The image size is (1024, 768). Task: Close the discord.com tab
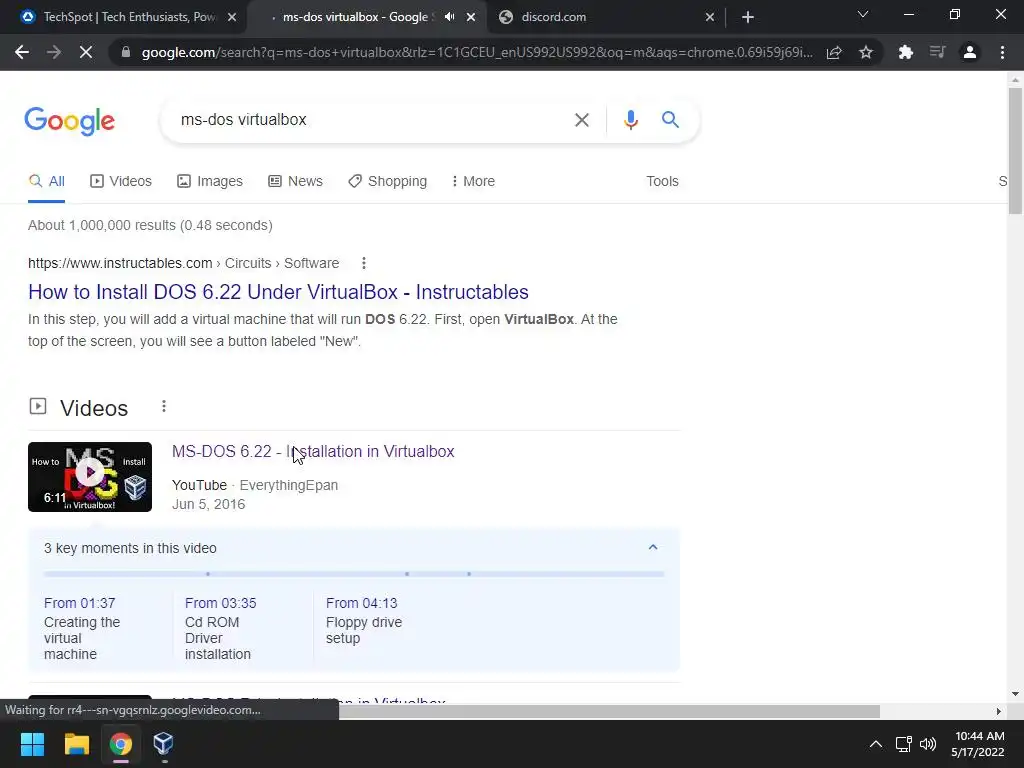(710, 17)
